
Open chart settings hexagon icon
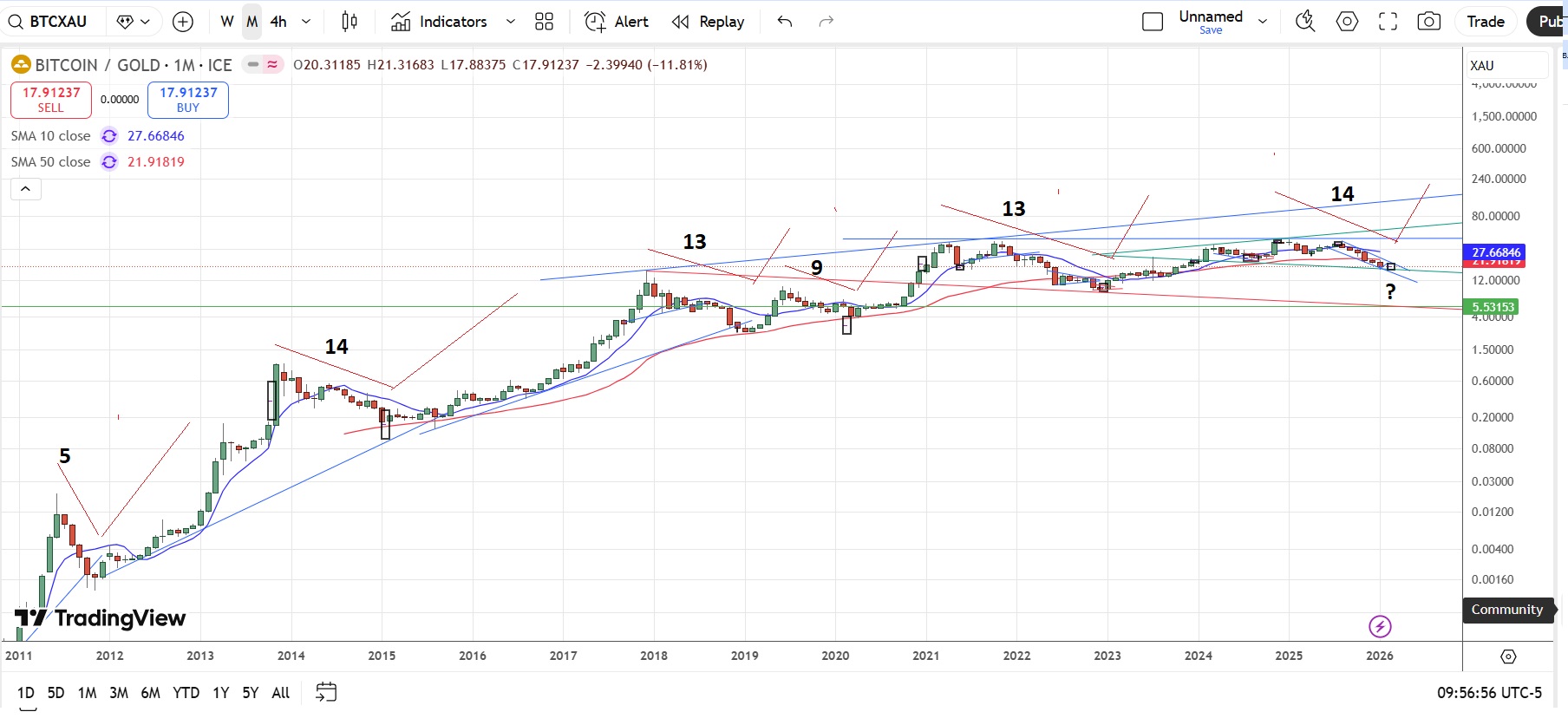(1347, 22)
